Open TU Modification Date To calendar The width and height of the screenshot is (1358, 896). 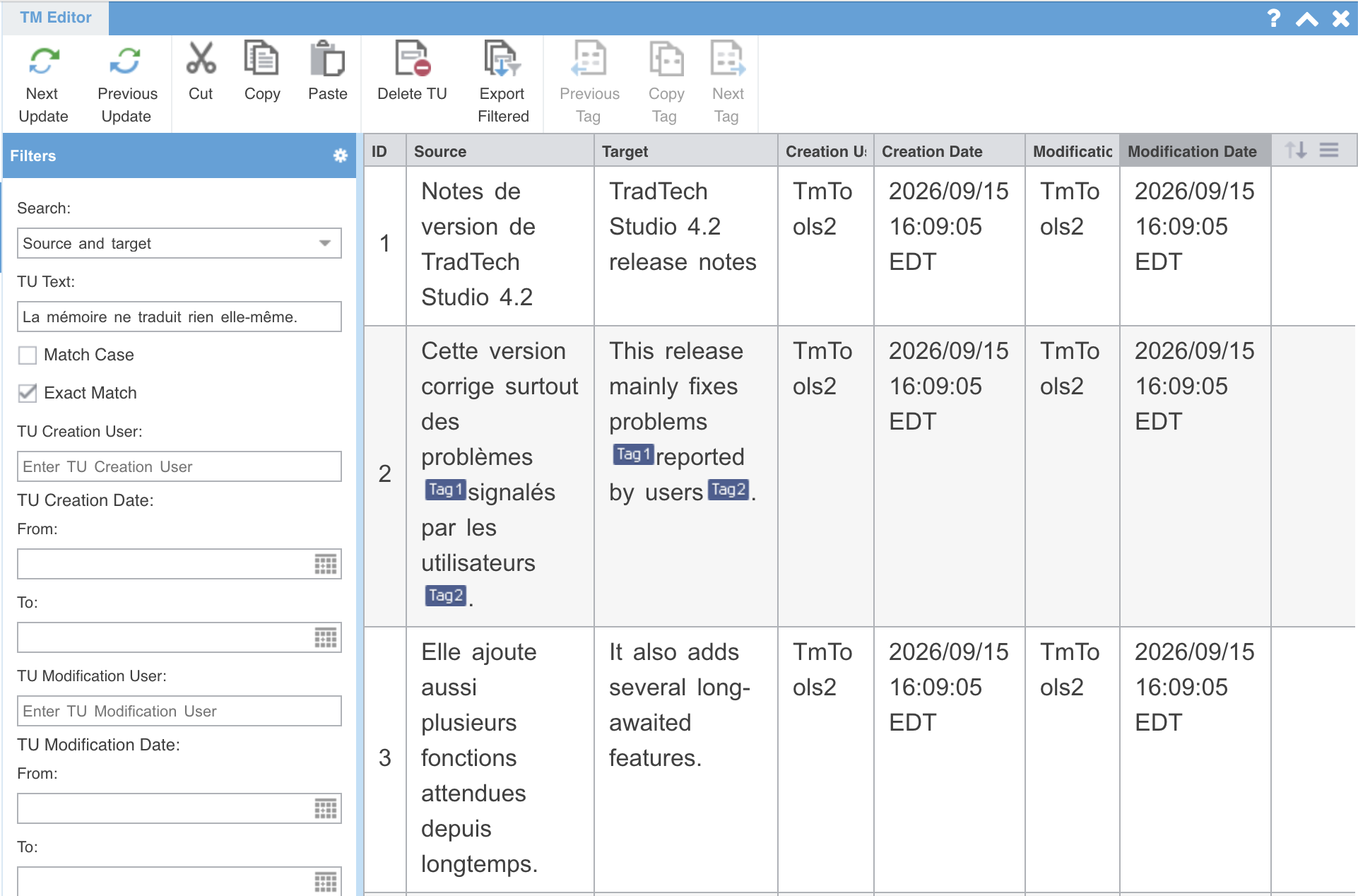325,881
